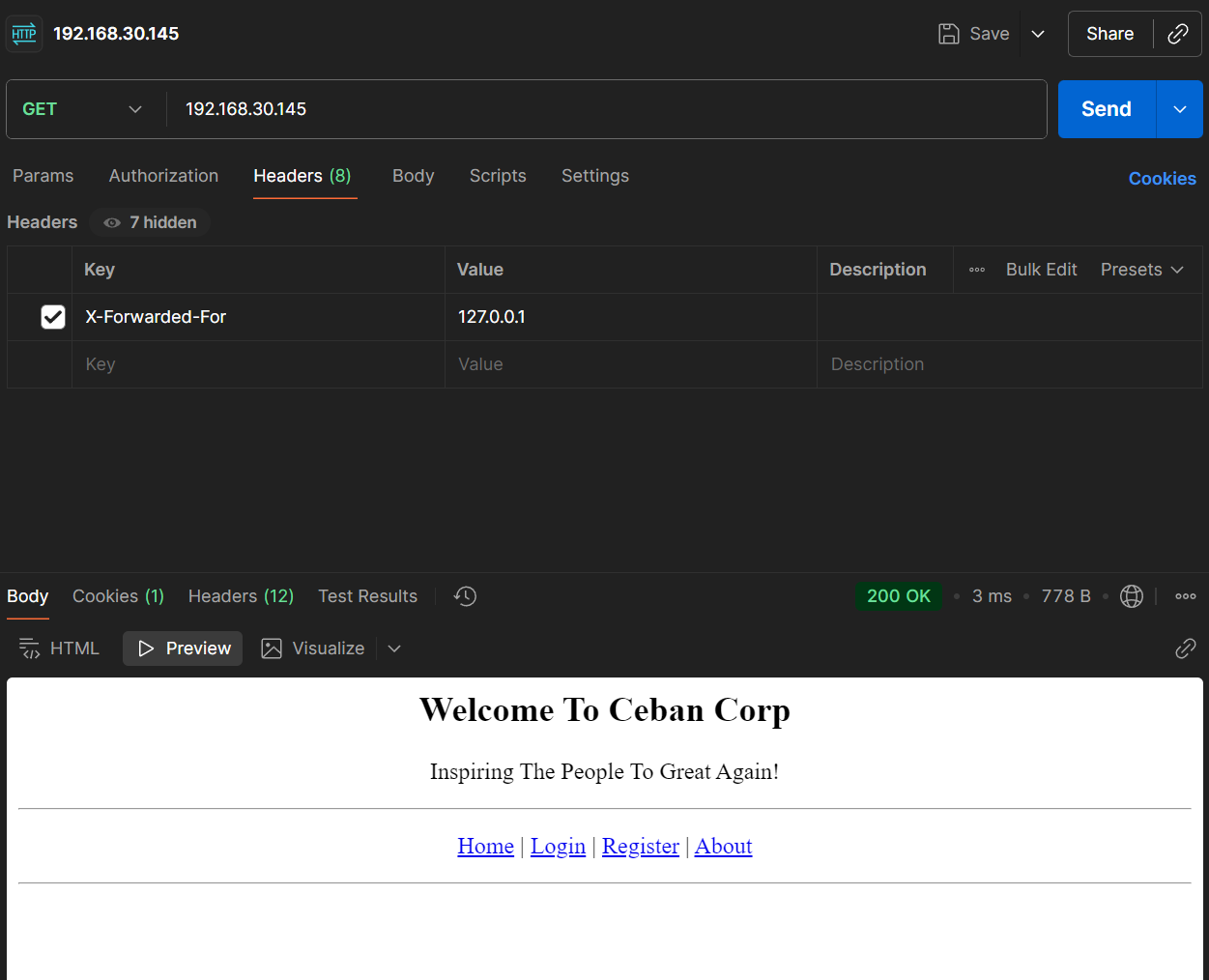Uncheck the X-Forwarded-For header checkbox
1209x980 pixels.
click(x=53, y=317)
